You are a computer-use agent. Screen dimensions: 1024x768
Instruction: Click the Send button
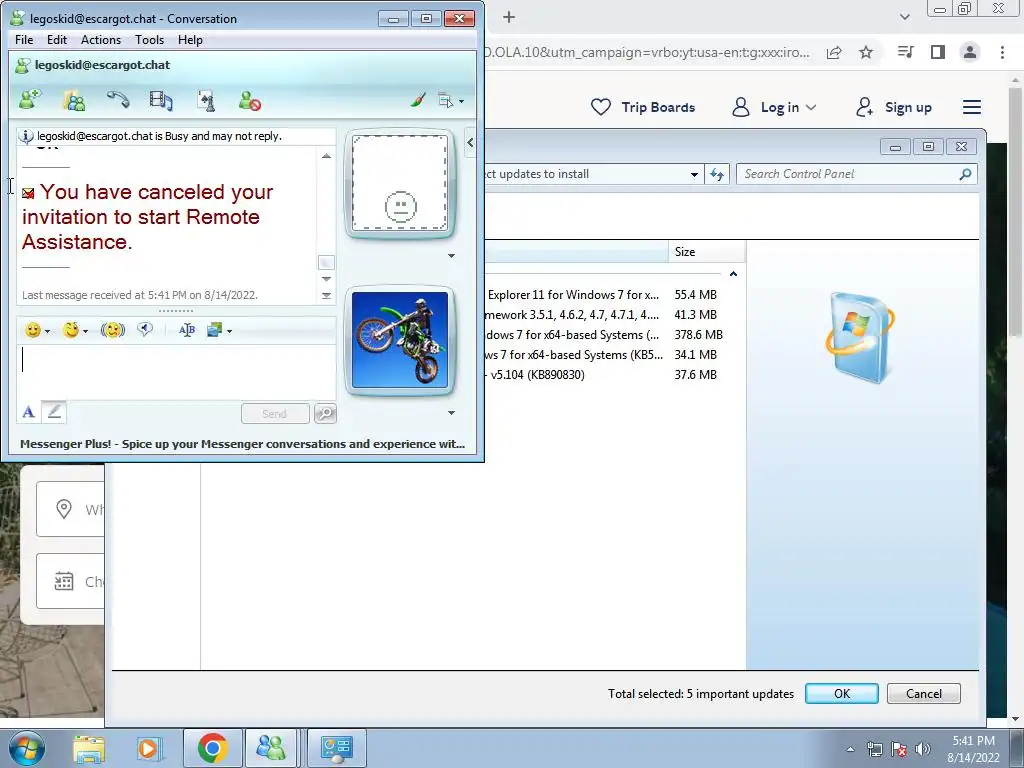(x=275, y=413)
